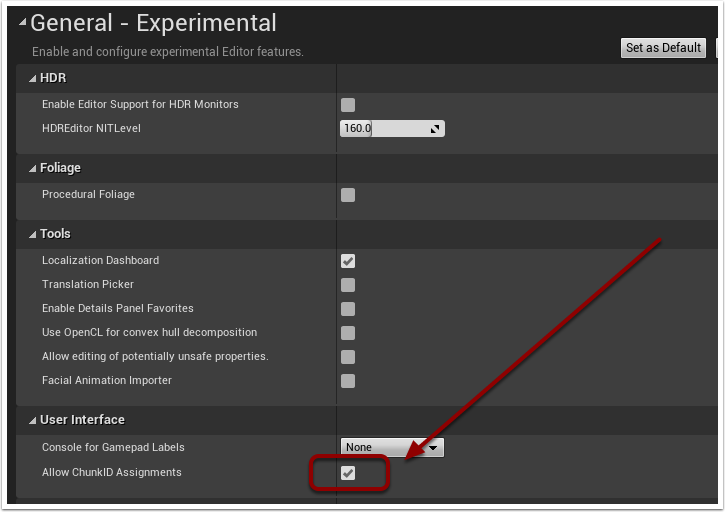Click the NITLevel field's diagonal arrow icon
The width and height of the screenshot is (725, 512).
(435, 129)
